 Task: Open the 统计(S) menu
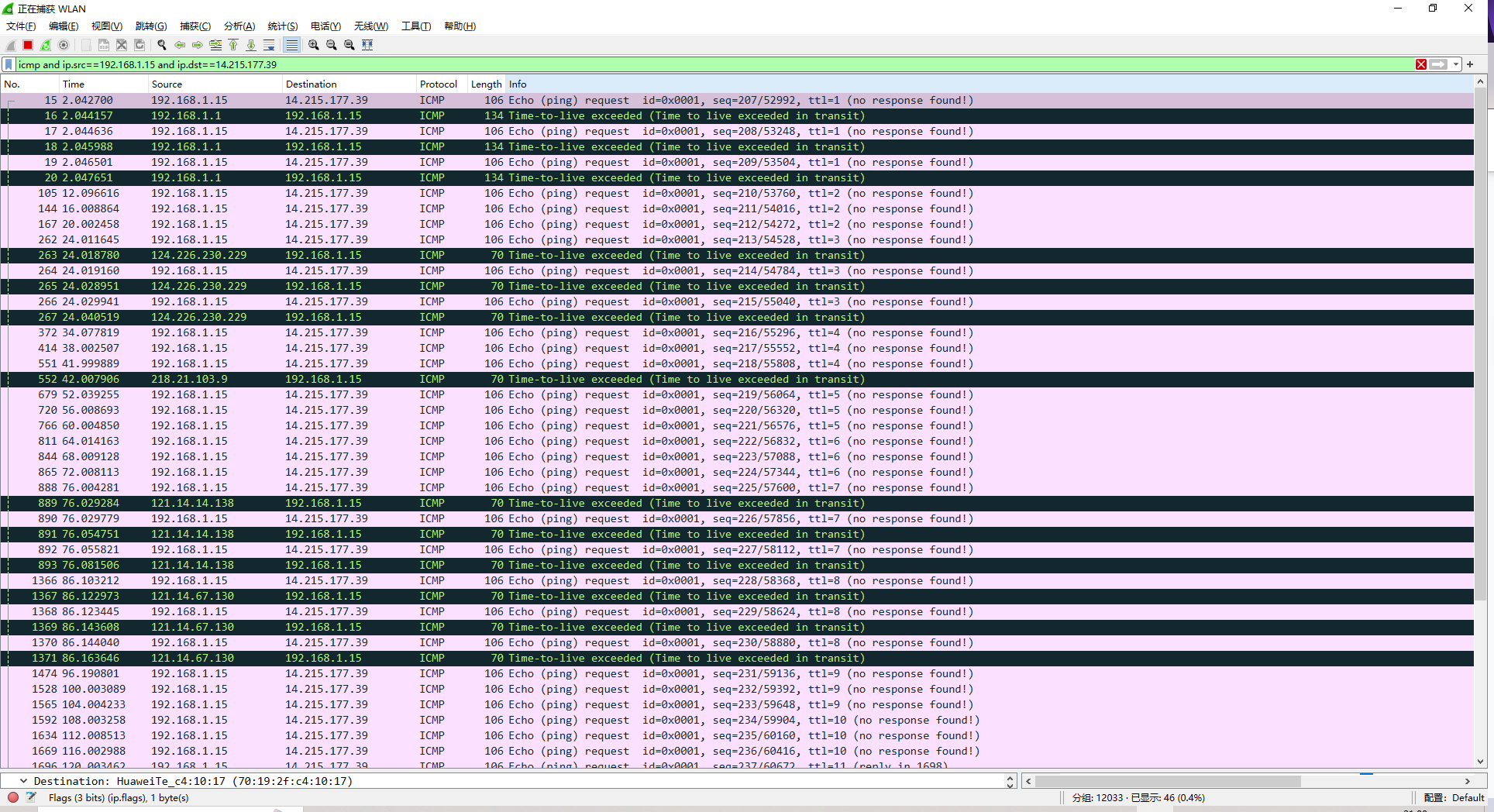coord(283,26)
